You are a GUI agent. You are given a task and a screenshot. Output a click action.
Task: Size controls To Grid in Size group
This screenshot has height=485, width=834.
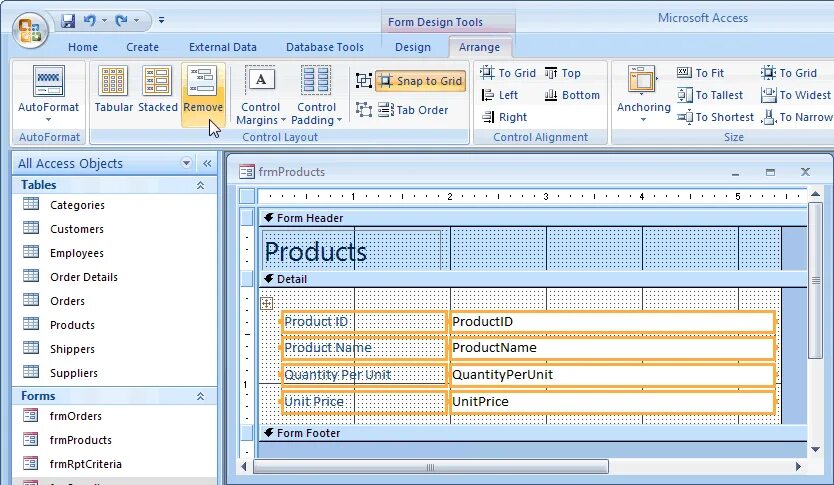pyautogui.click(x=788, y=73)
